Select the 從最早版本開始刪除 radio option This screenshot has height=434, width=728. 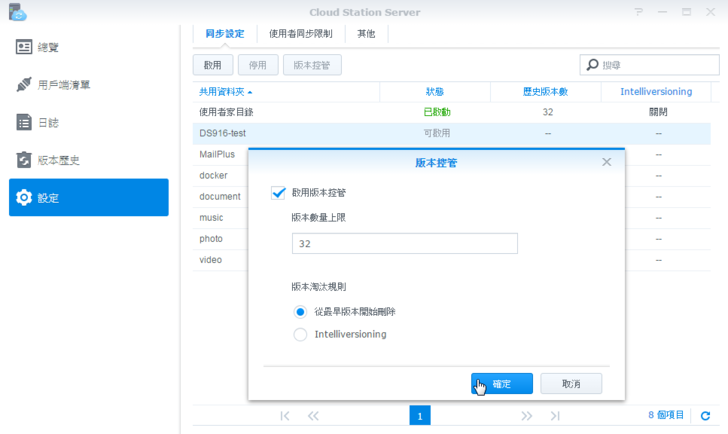(x=300, y=312)
